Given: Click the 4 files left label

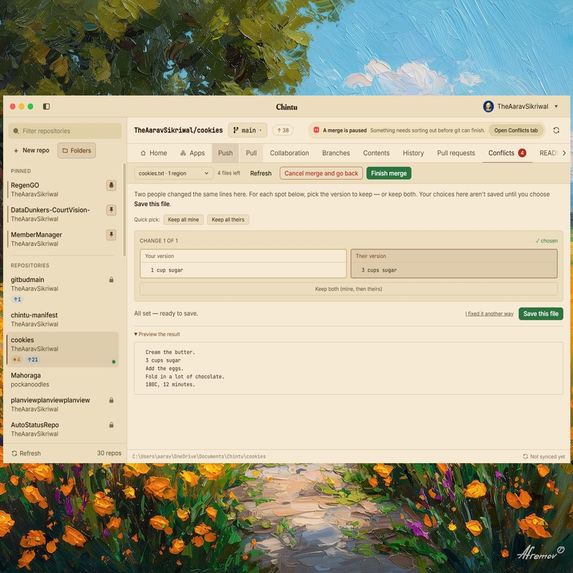Looking at the screenshot, I should 229,173.
